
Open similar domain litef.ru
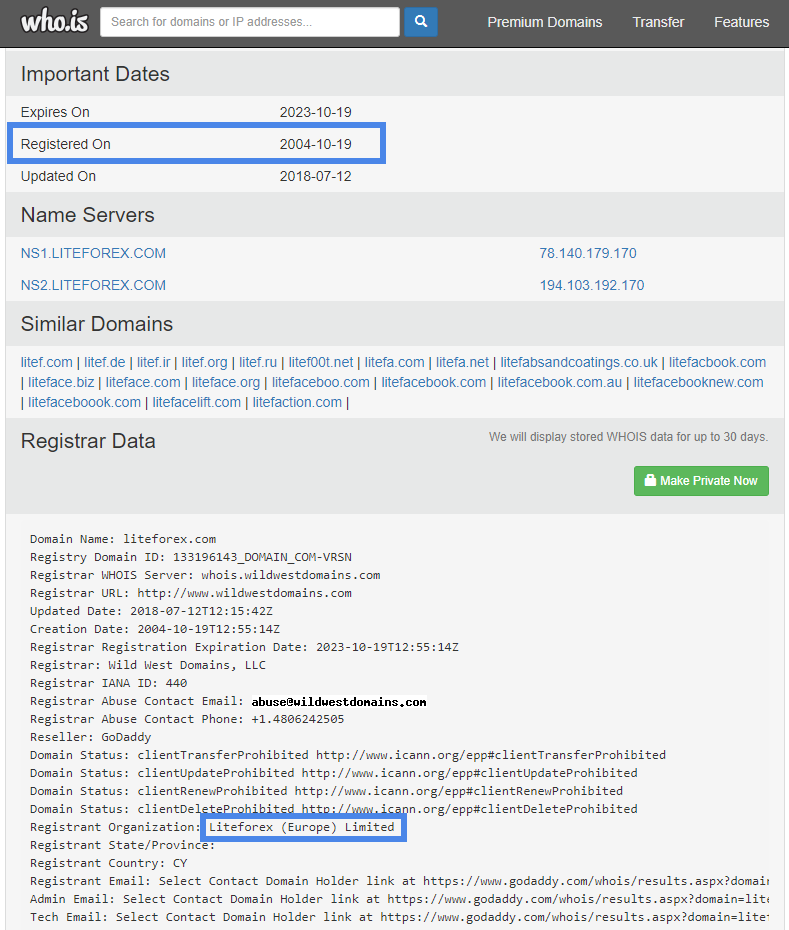(x=258, y=362)
